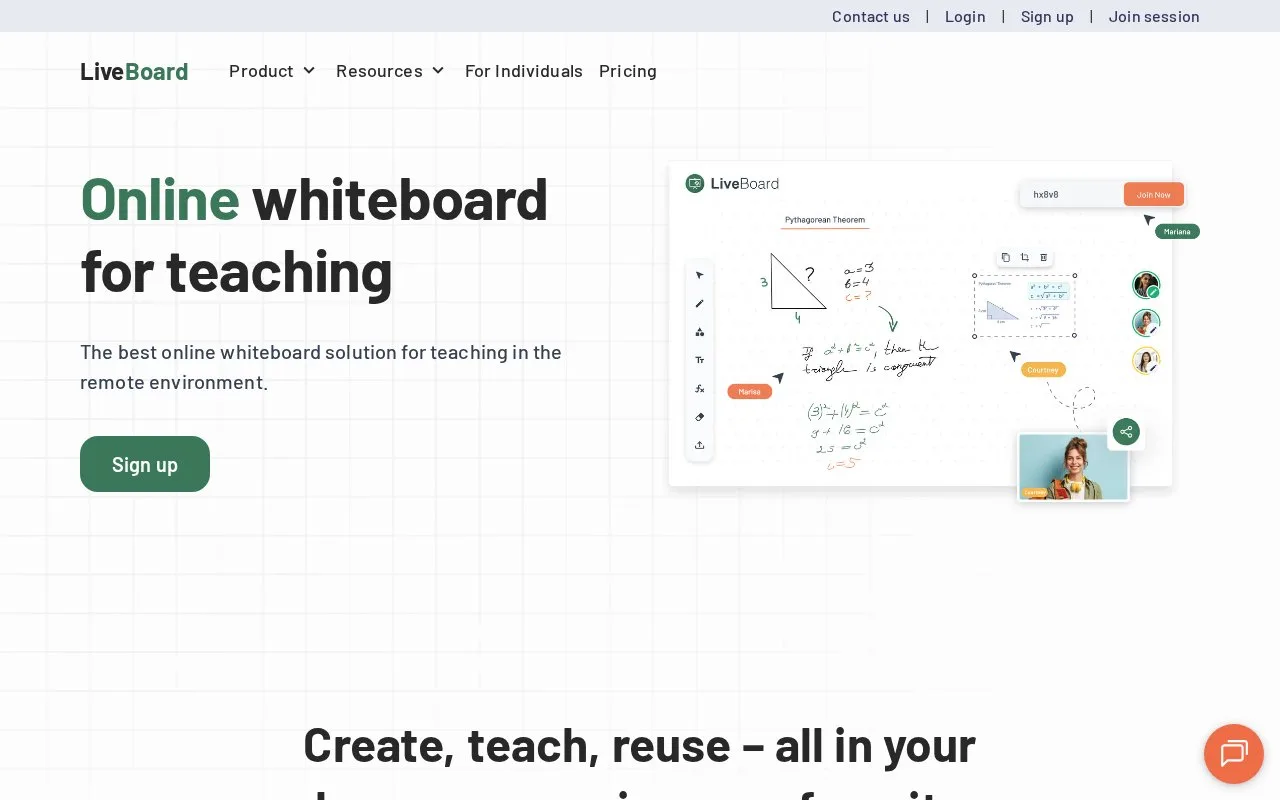The height and width of the screenshot is (800, 1280).
Task: Click the green share icon button
Action: click(1126, 432)
